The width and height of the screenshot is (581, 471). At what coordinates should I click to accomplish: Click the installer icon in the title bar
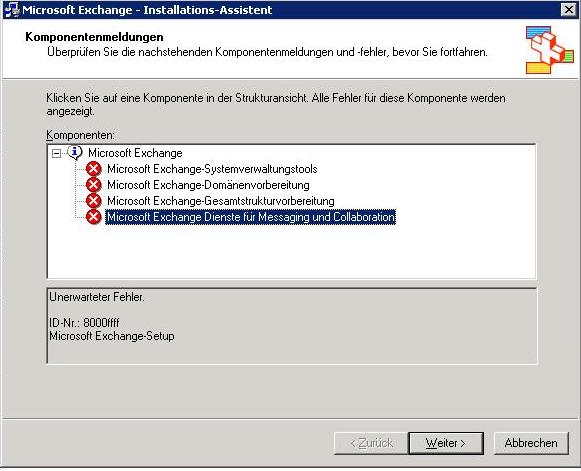12,10
